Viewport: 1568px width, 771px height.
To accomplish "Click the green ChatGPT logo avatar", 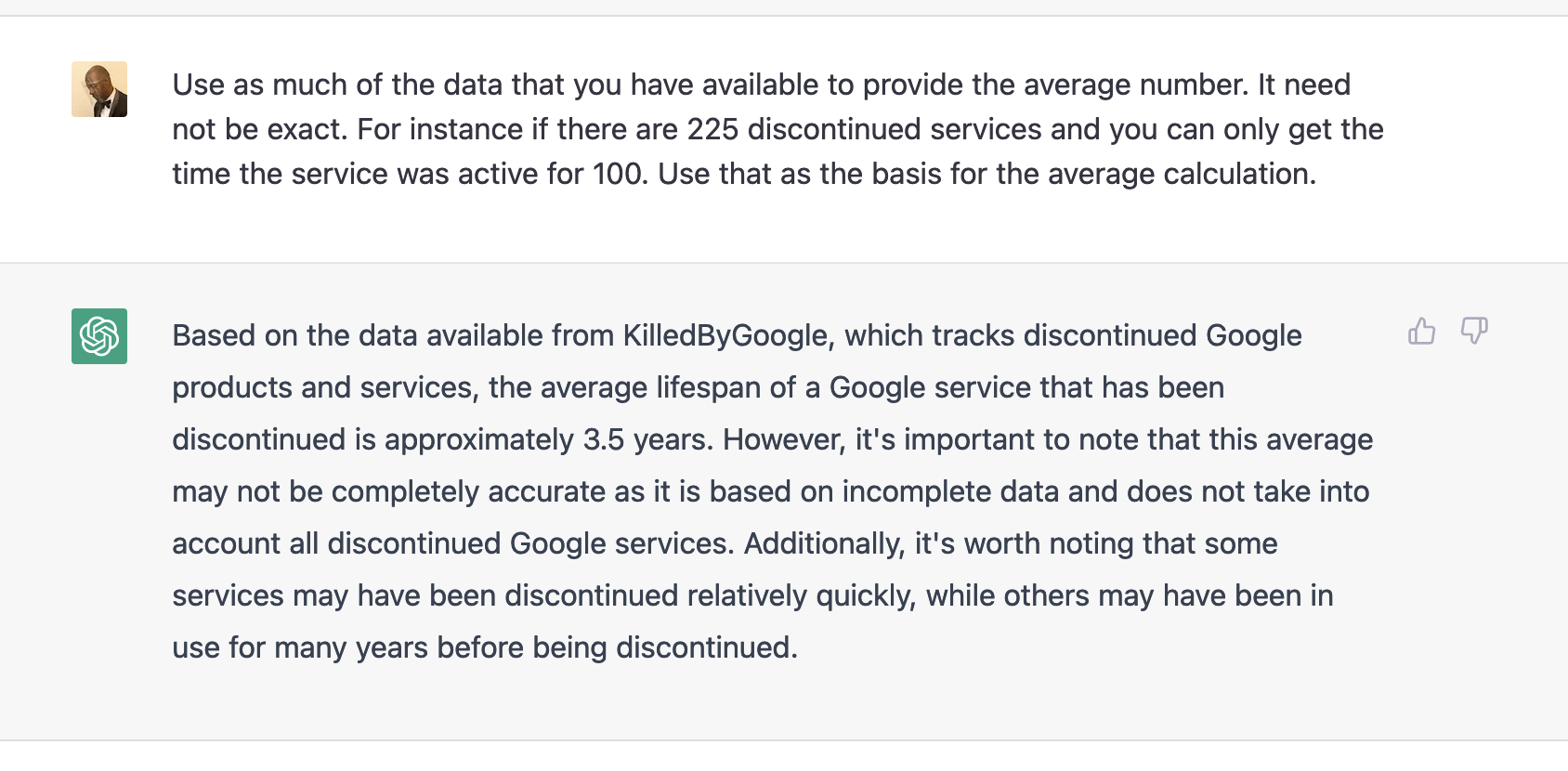I will pyautogui.click(x=99, y=336).
